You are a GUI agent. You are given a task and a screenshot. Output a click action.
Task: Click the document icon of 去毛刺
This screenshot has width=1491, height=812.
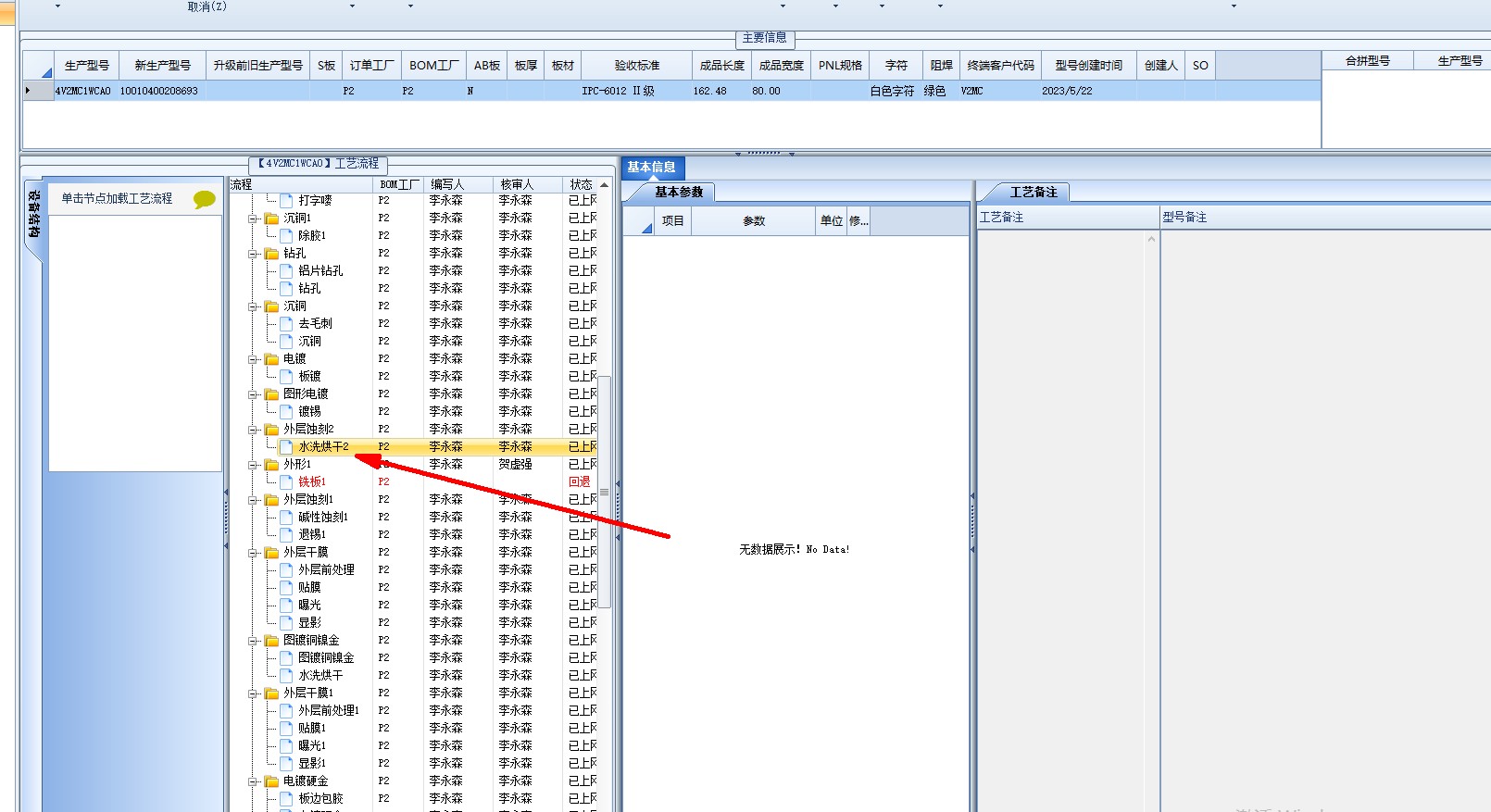286,323
